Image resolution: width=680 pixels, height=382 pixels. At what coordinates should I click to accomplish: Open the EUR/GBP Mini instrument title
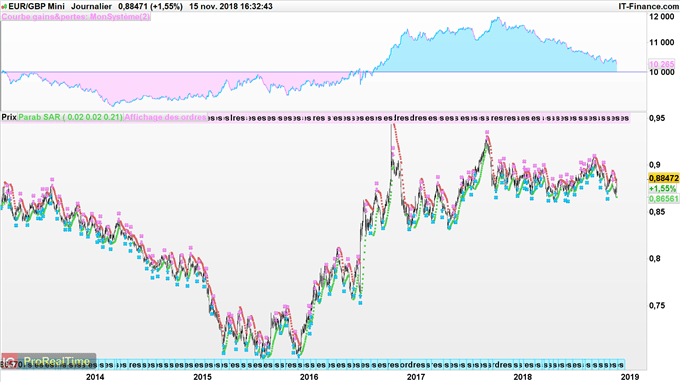[36, 7]
